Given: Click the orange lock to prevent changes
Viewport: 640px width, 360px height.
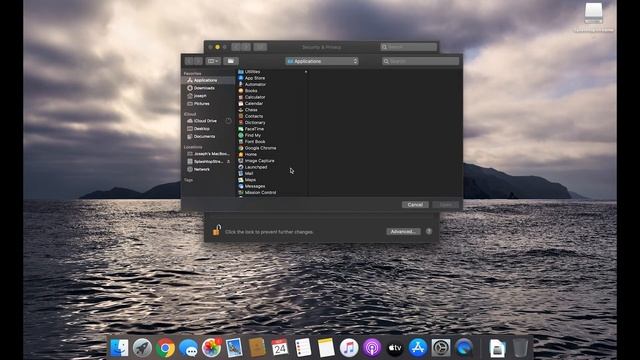Looking at the screenshot, I should (x=217, y=231).
